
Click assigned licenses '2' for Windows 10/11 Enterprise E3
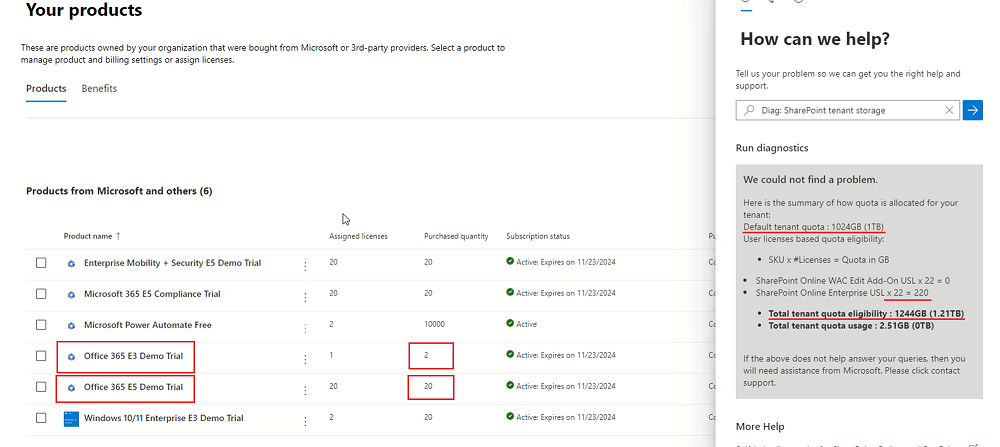pyautogui.click(x=331, y=418)
